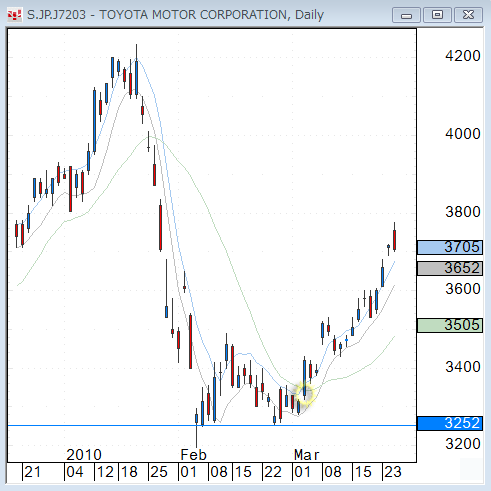The image size is (491, 491).
Task: Close the Toyota Motor chart window
Action: click(x=468, y=15)
